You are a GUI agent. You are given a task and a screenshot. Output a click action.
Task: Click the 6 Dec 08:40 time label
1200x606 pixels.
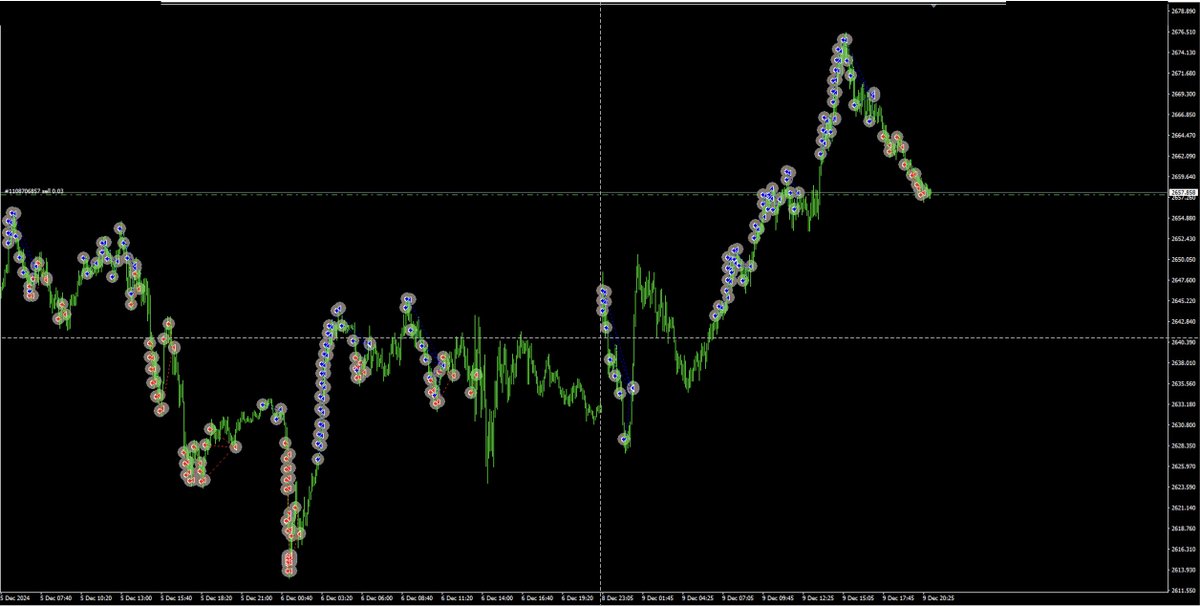click(418, 598)
